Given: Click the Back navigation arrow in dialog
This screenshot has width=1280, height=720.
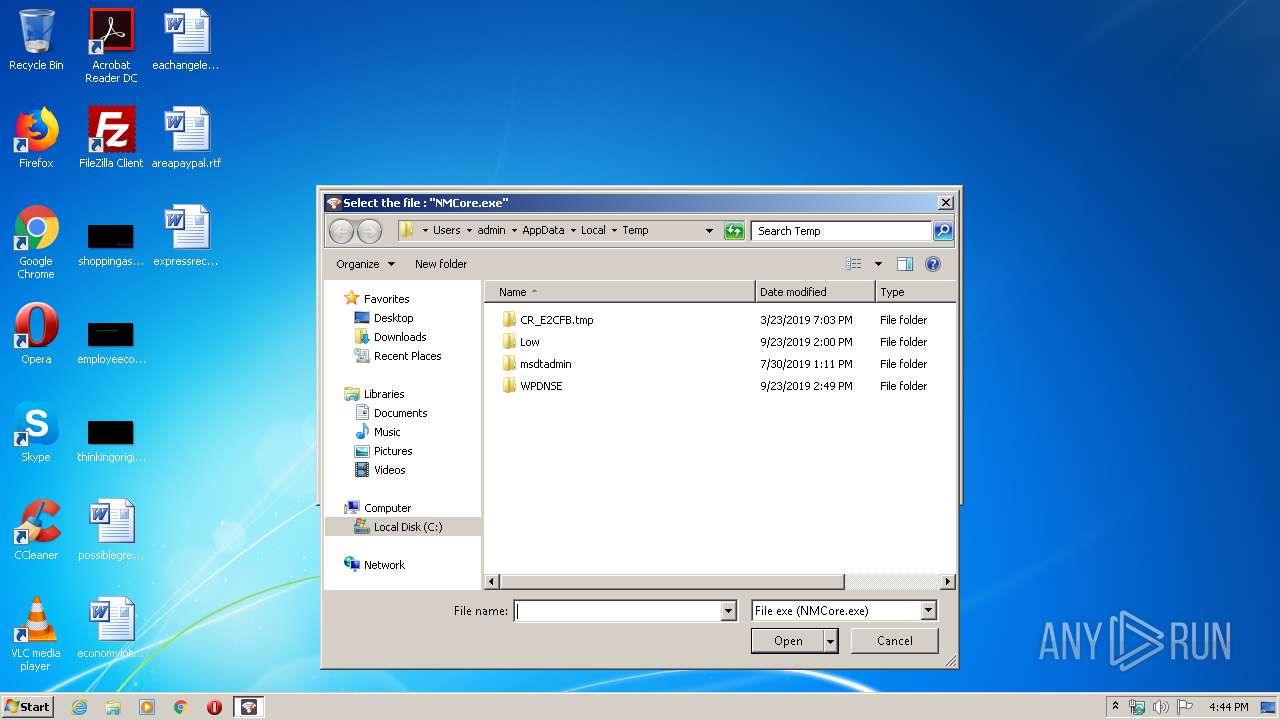Looking at the screenshot, I should tap(342, 231).
